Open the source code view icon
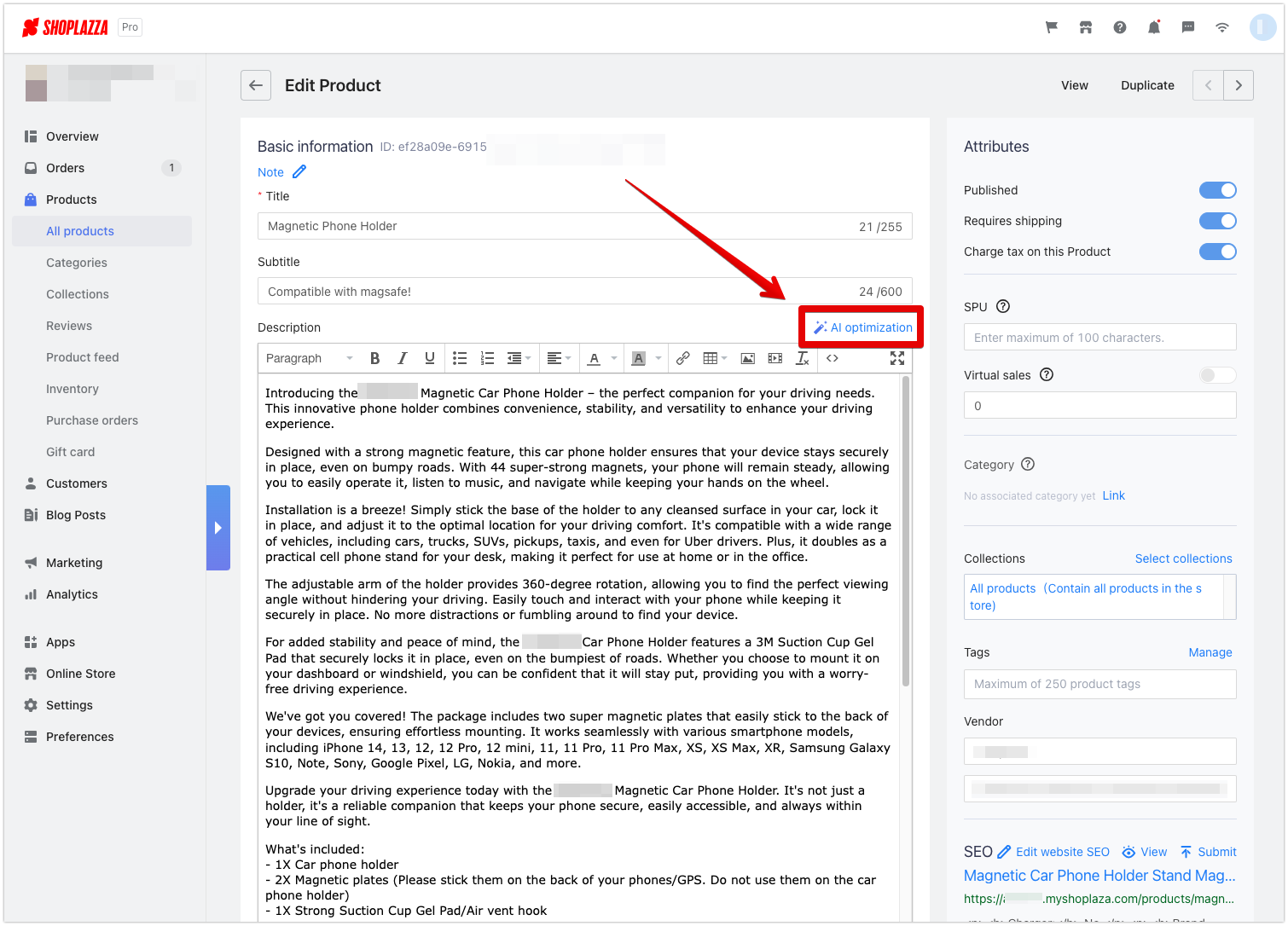This screenshot has width=1288, height=926. click(833, 358)
